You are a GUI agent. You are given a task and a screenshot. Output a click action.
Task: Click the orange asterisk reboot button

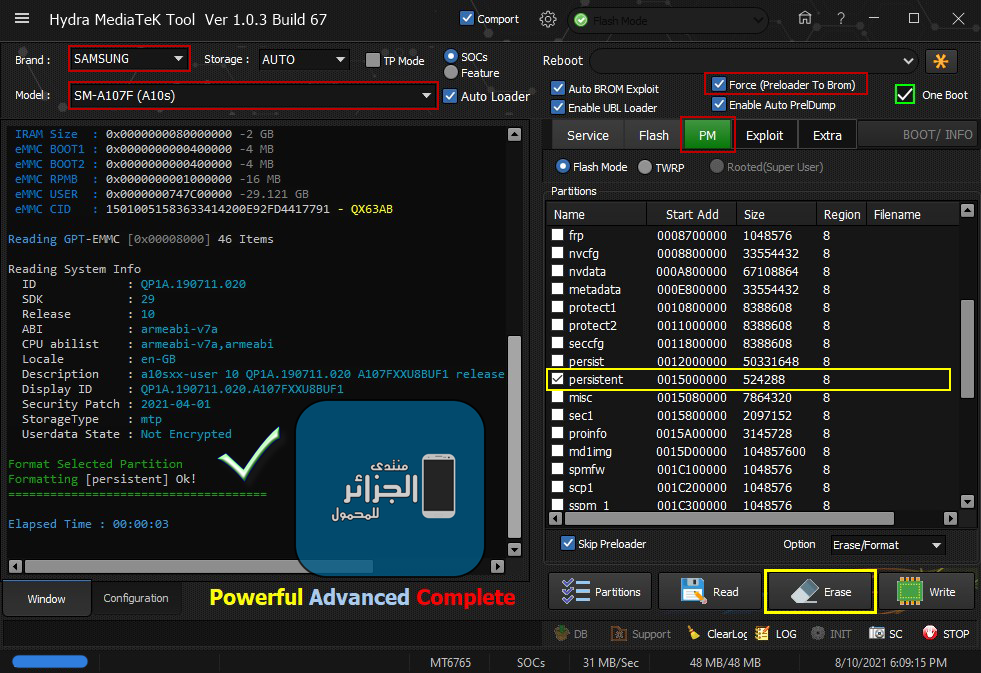940,61
